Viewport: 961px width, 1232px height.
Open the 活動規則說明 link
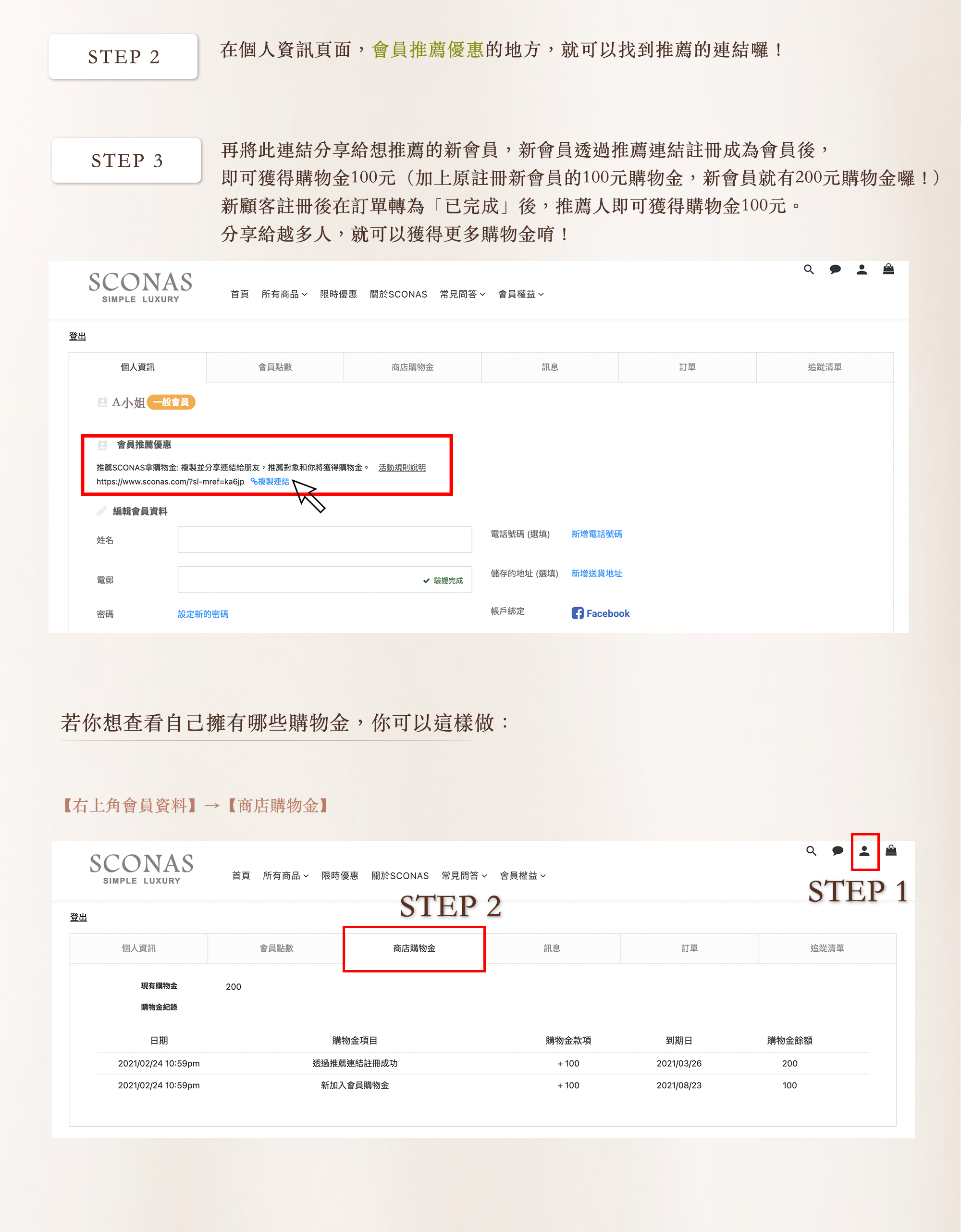click(402, 468)
